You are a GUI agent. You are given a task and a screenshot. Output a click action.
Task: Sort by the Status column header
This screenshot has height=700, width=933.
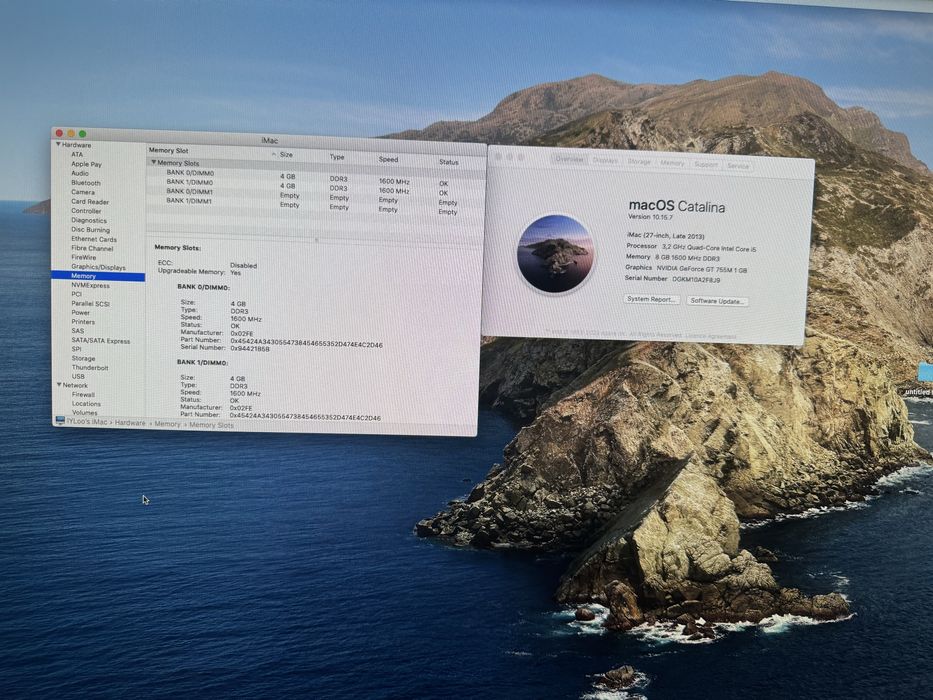pyautogui.click(x=449, y=161)
